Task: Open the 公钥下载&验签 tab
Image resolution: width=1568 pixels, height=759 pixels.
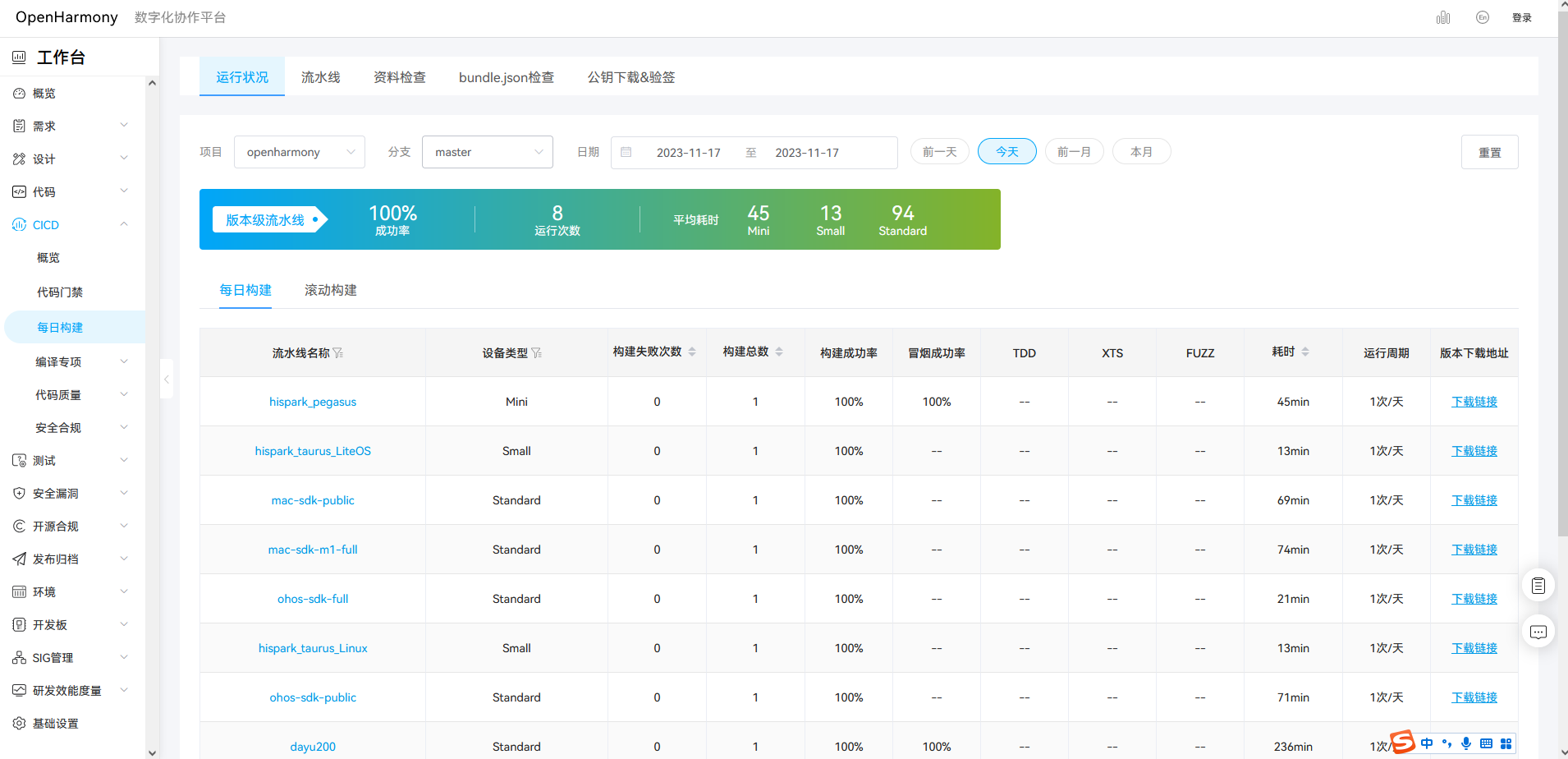Action: pyautogui.click(x=631, y=77)
